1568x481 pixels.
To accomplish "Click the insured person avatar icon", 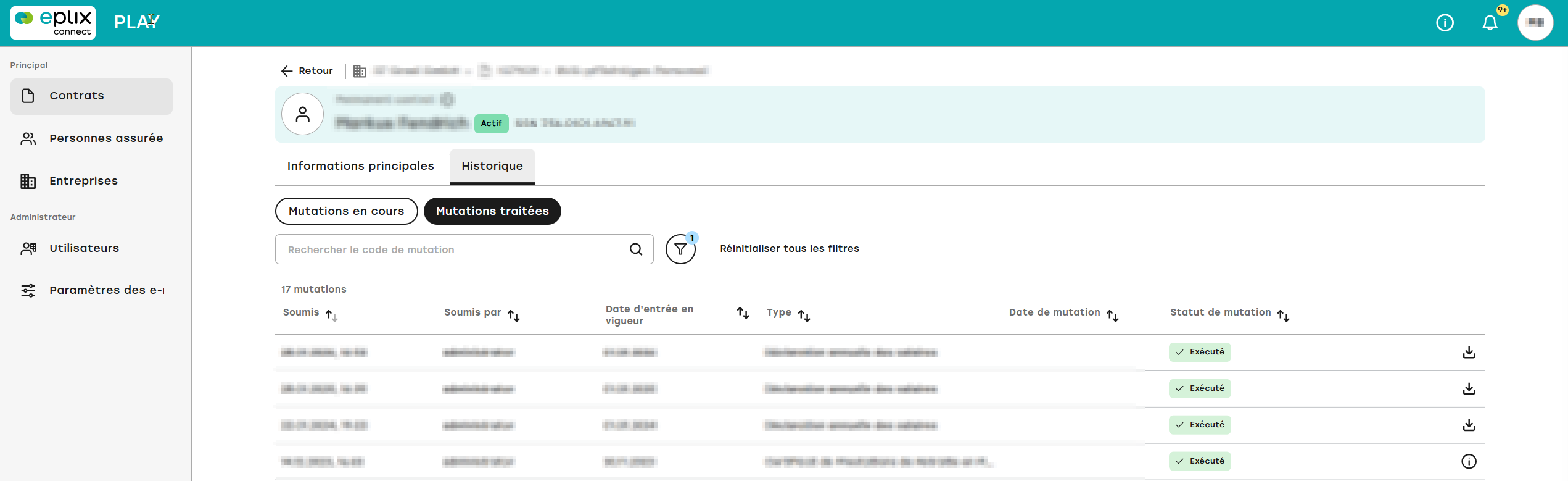I will 302,114.
